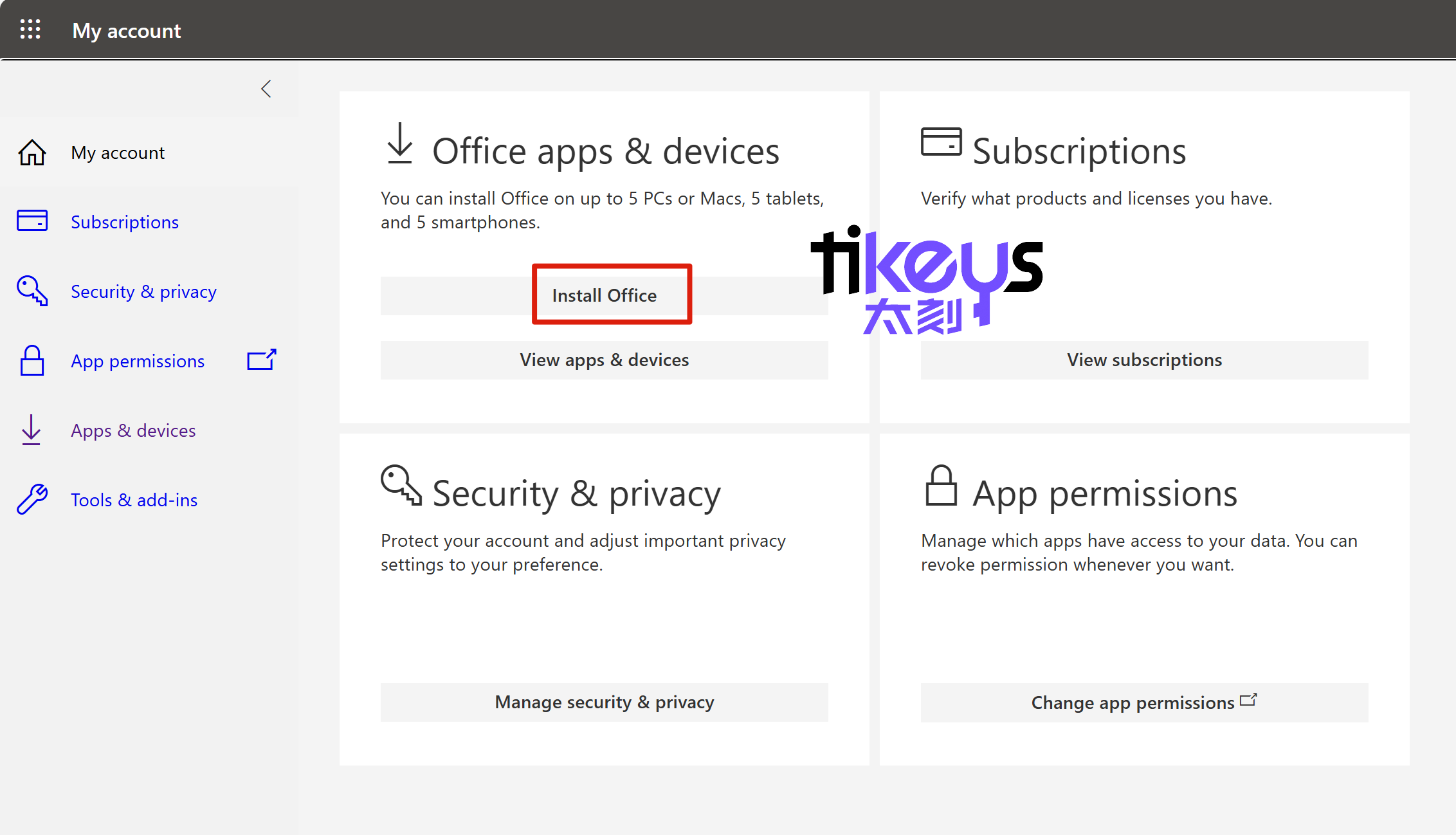Click card icon in Subscriptions card heading
The image size is (1456, 835).
pos(942,142)
